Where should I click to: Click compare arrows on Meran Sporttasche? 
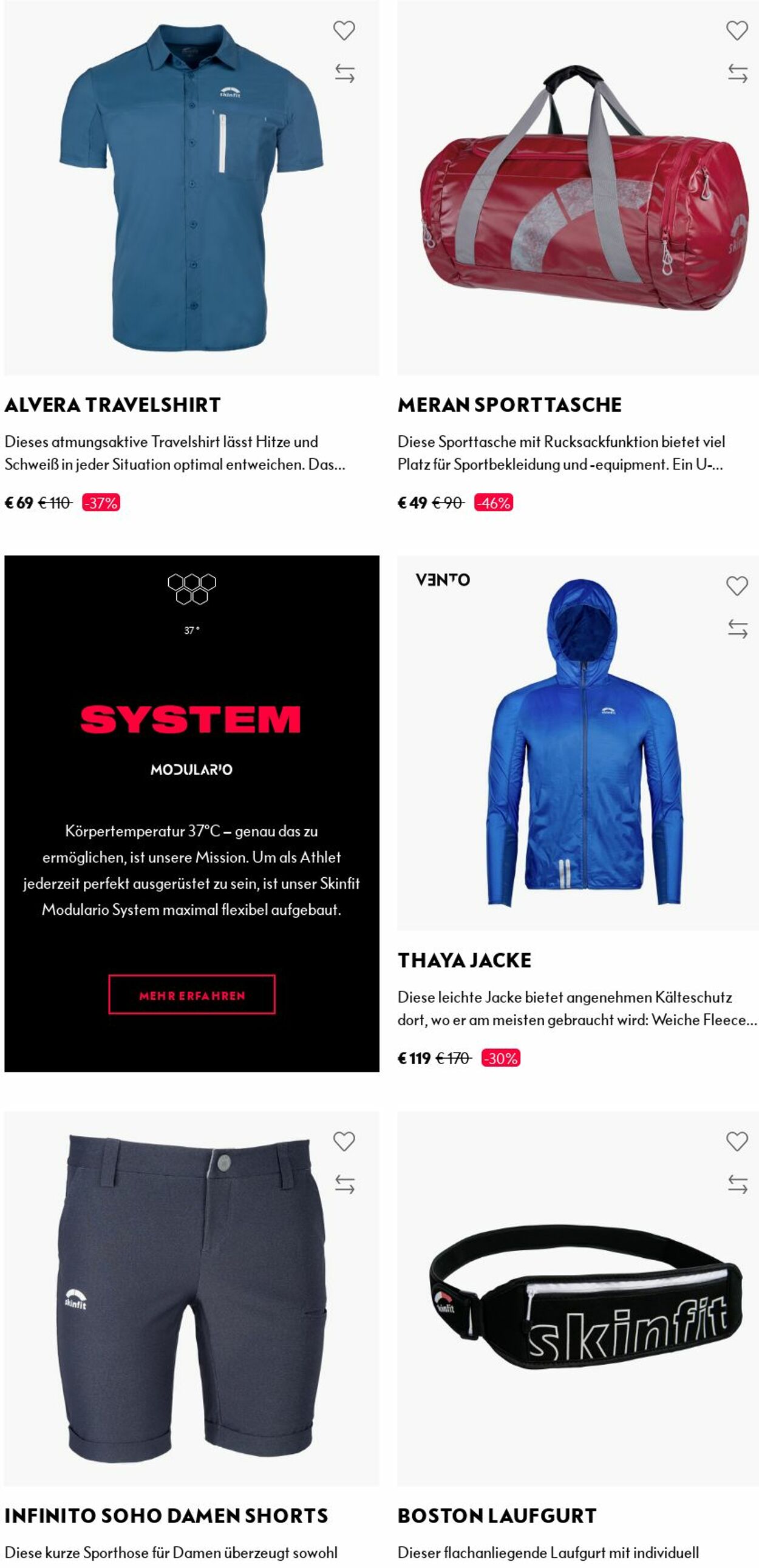[738, 73]
